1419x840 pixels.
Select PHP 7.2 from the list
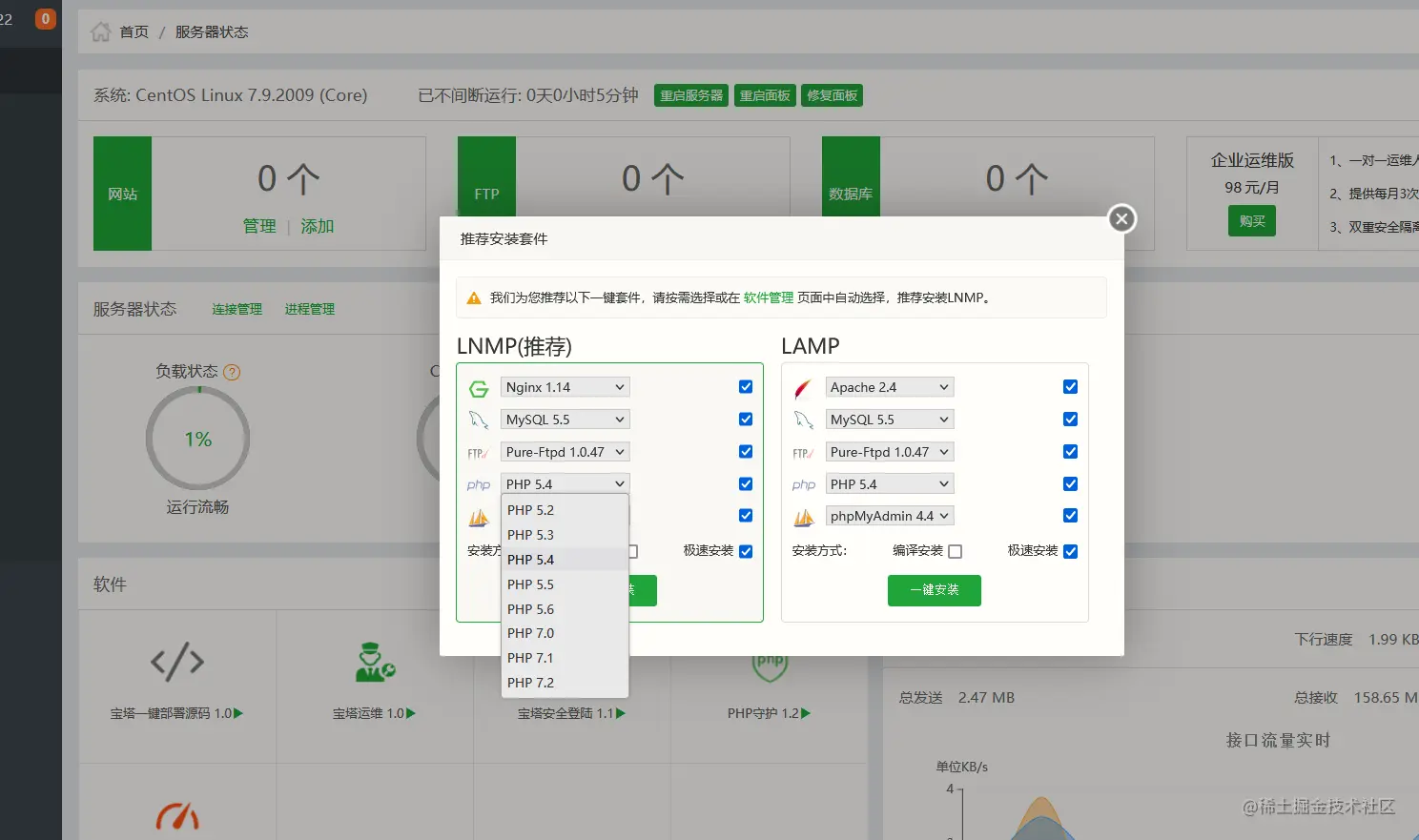pos(565,683)
